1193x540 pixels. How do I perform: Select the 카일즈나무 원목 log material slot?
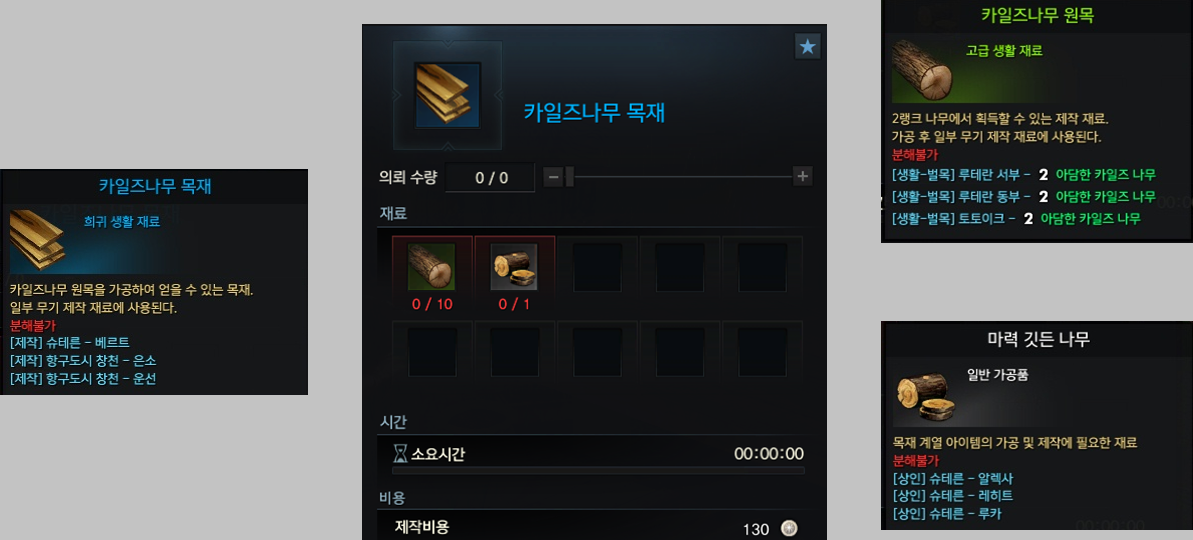431,266
